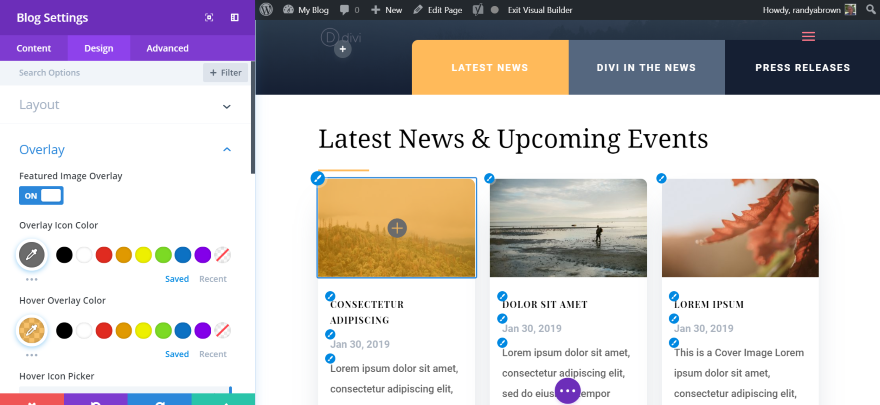Expand Hover Overlay Color more-options dots
Screen dimensions: 880x405
tap(32, 355)
